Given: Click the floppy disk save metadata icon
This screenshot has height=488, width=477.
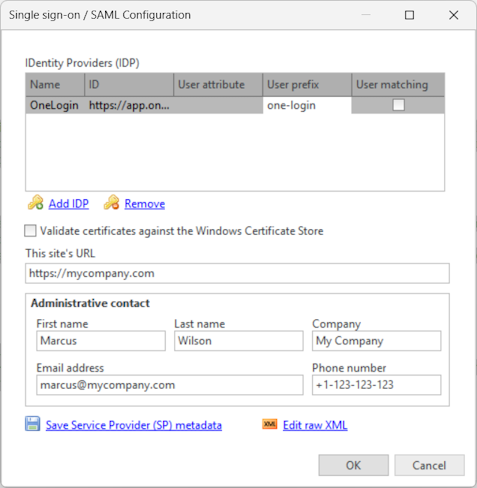Looking at the screenshot, I should click(x=33, y=424).
